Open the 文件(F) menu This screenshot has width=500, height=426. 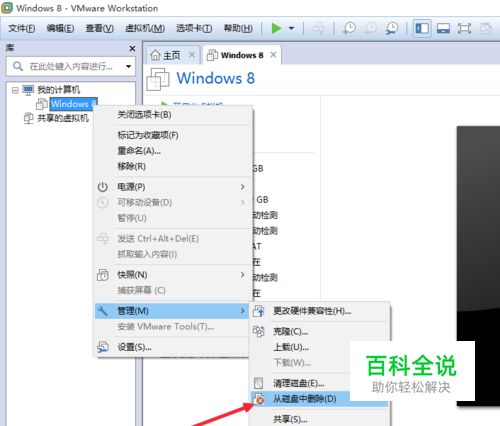(21, 28)
